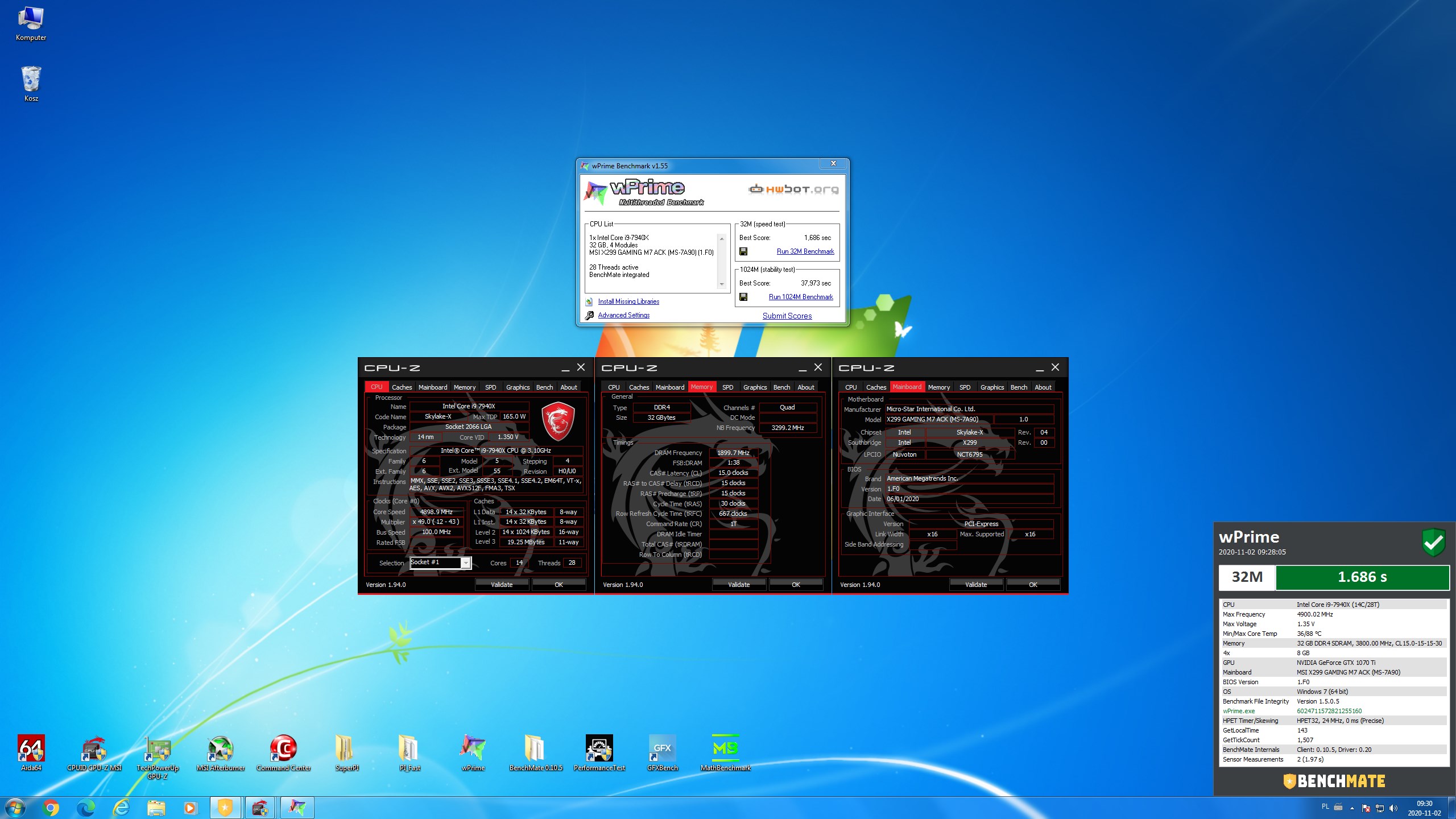This screenshot has height=819, width=1456.
Task: Click the up arrow of the CPU List scrollbar
Action: [x=722, y=238]
